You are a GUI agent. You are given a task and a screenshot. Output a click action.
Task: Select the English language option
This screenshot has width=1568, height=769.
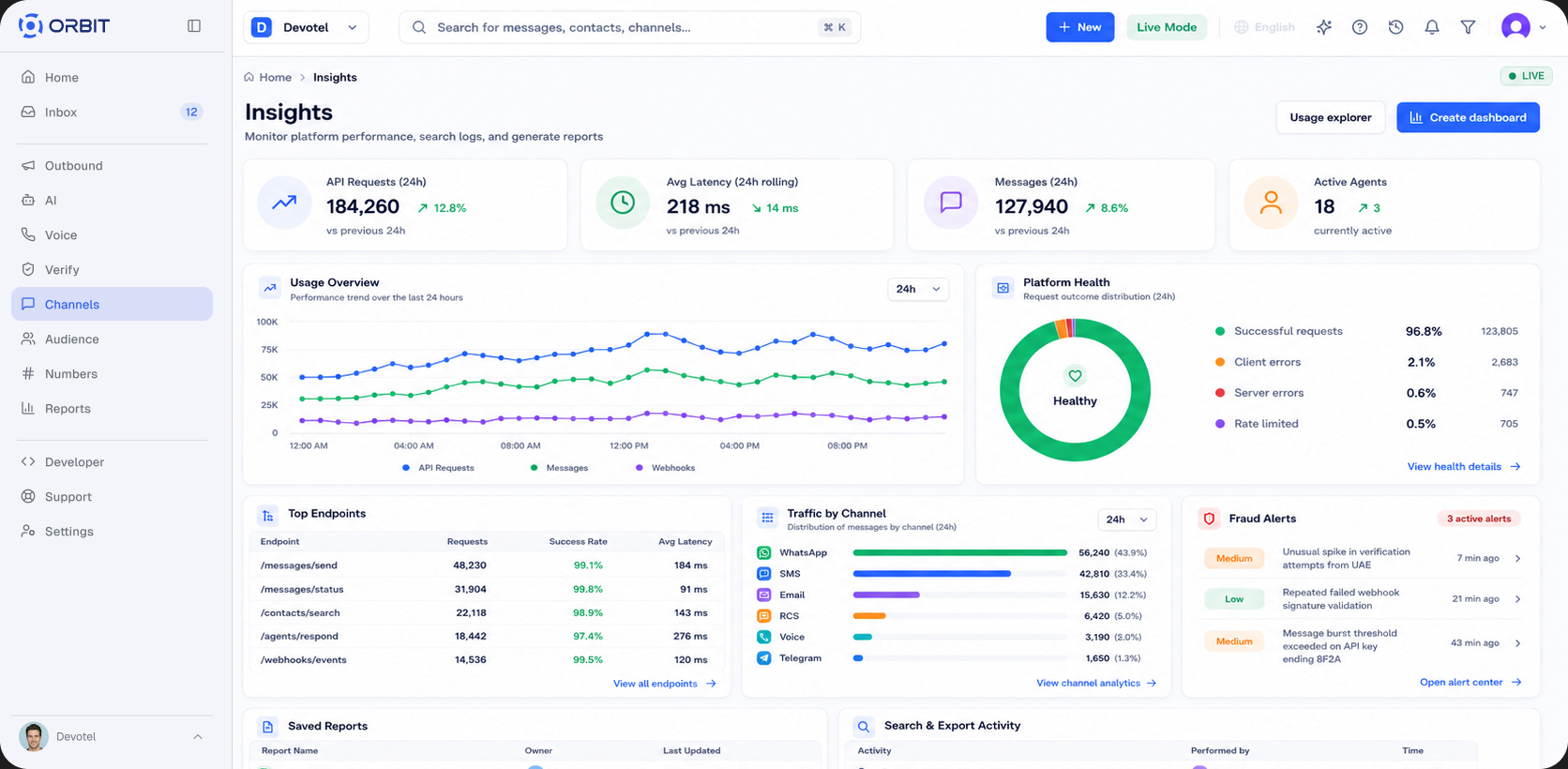1264,27
